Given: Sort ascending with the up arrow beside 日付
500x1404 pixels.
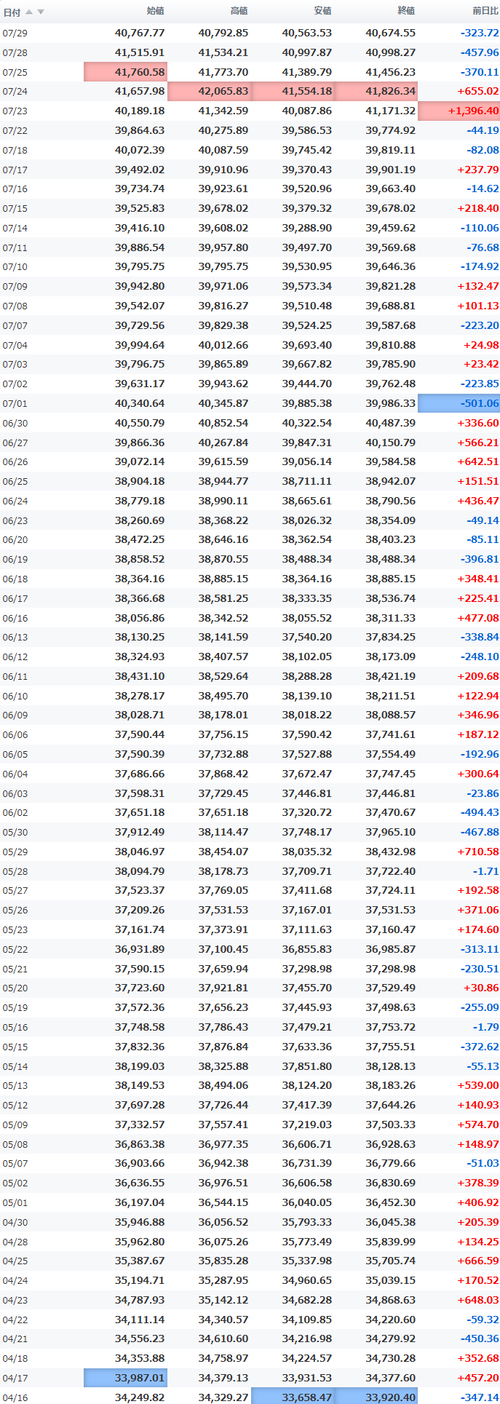Looking at the screenshot, I should pyautogui.click(x=30, y=12).
